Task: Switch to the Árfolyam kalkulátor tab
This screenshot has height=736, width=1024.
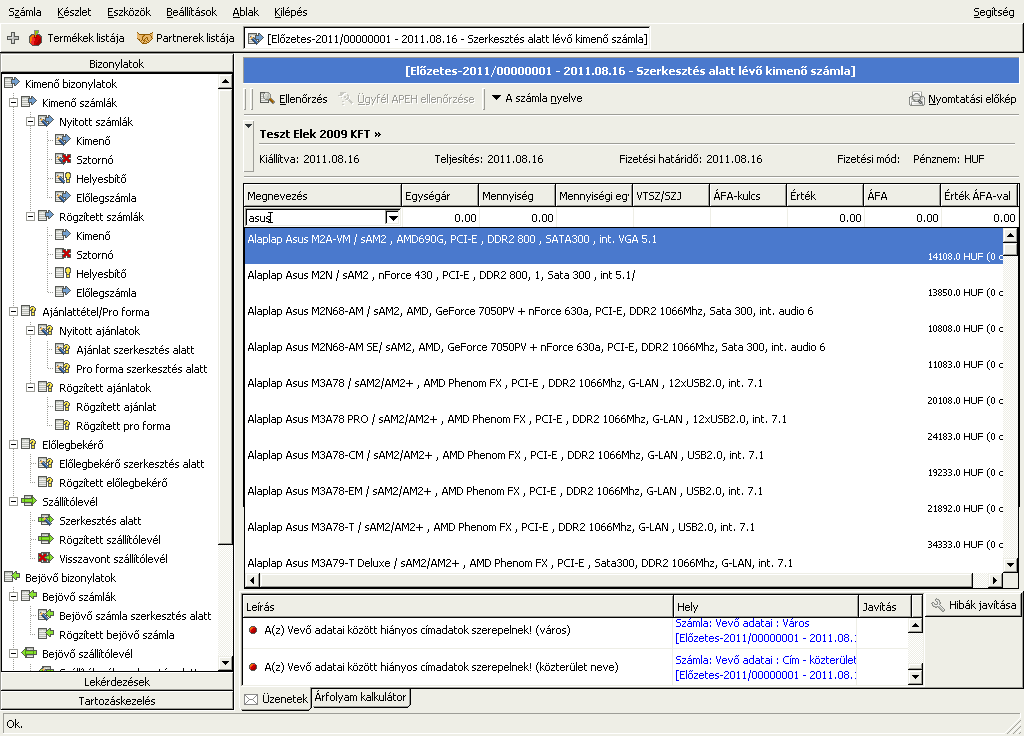Action: [x=360, y=697]
